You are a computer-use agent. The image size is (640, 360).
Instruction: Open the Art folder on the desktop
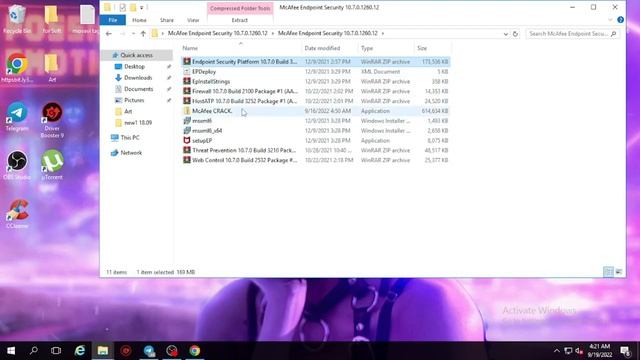pyautogui.click(x=51, y=68)
